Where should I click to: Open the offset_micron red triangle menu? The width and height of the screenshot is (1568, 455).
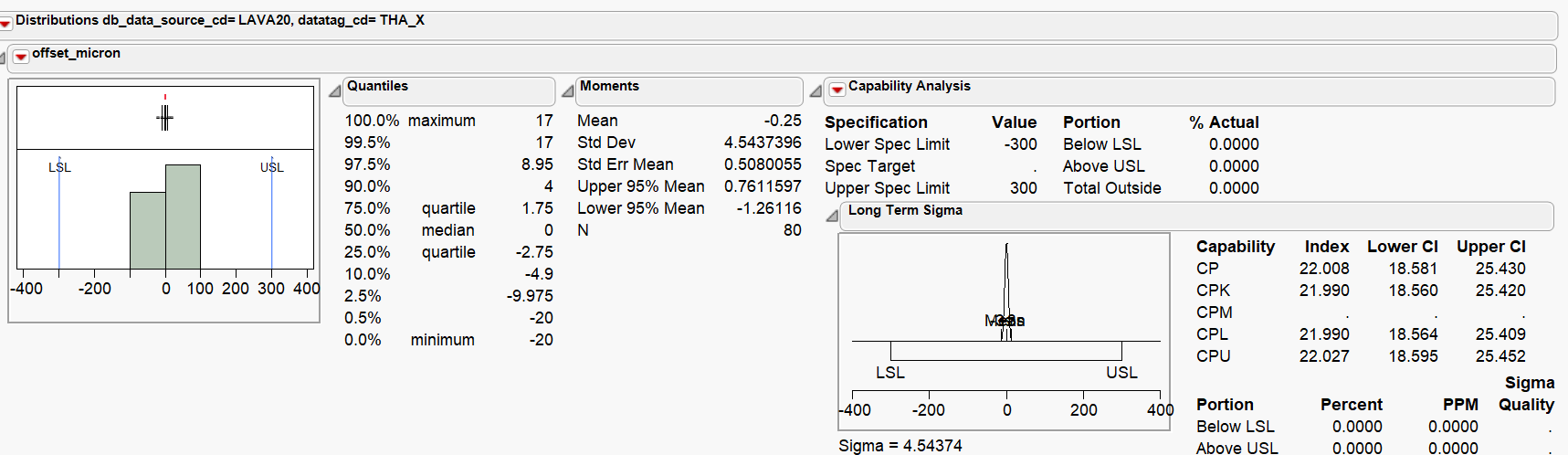point(21,56)
